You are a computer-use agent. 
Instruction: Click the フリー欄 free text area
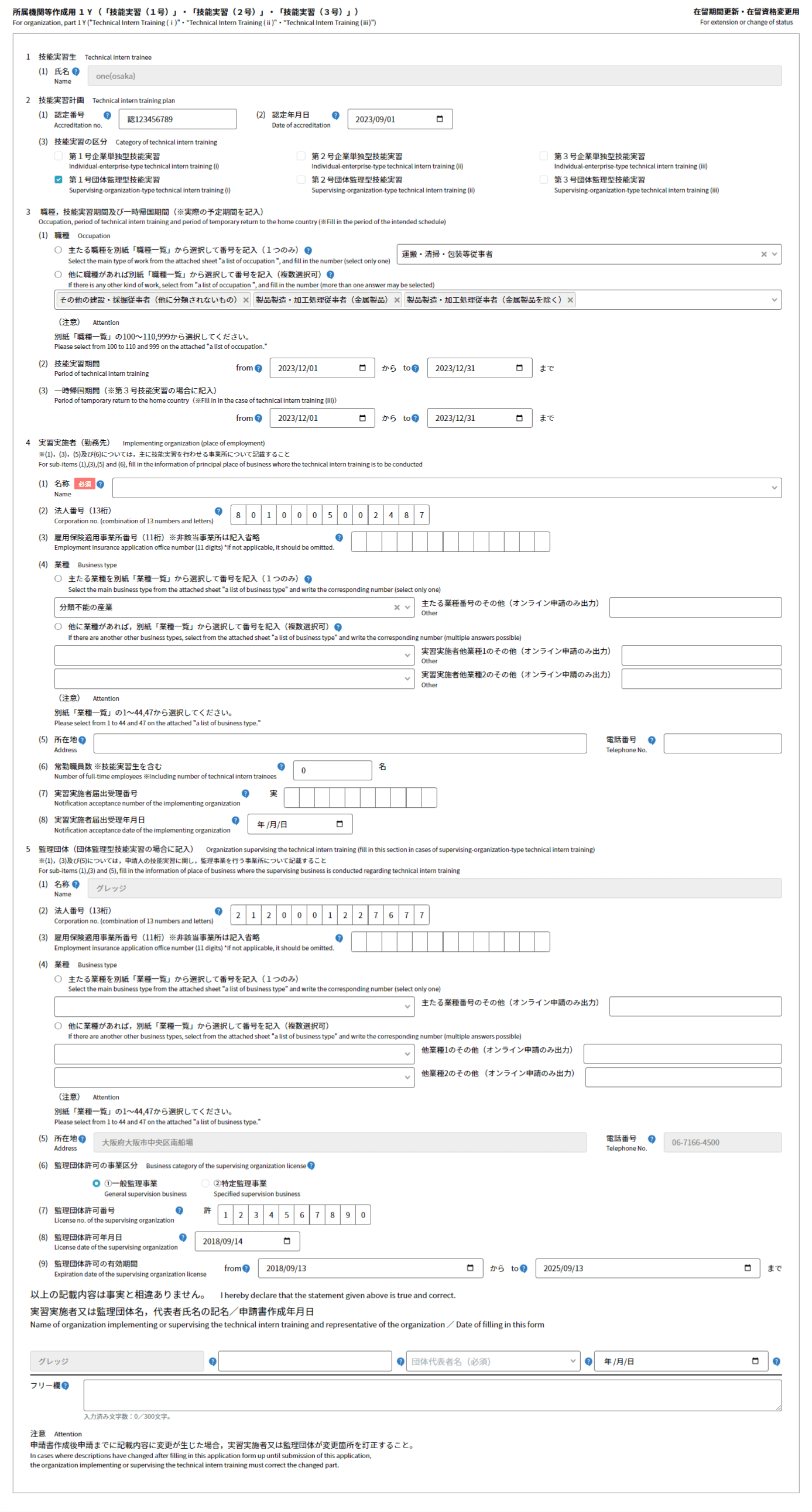pos(432,1394)
